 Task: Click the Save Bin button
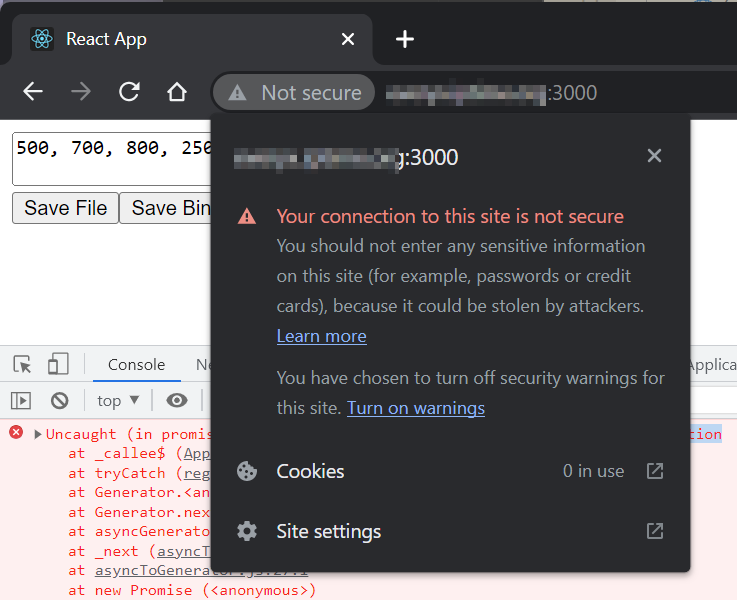click(x=165, y=208)
